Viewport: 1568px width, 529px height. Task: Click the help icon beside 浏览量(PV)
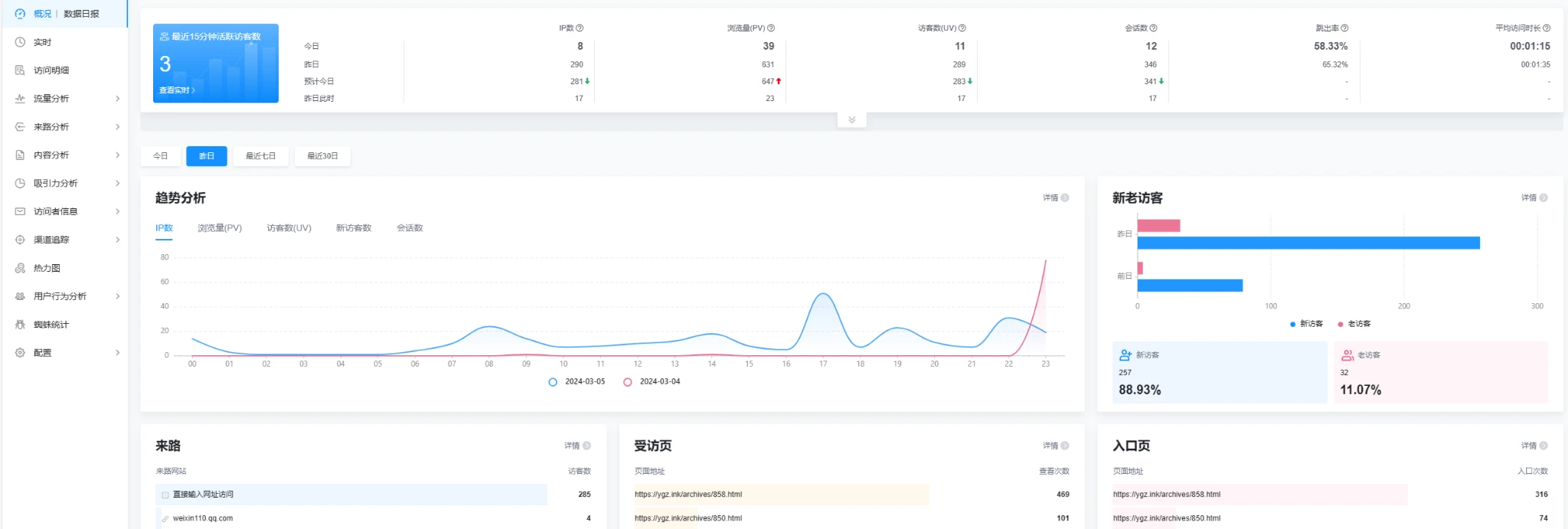[771, 28]
